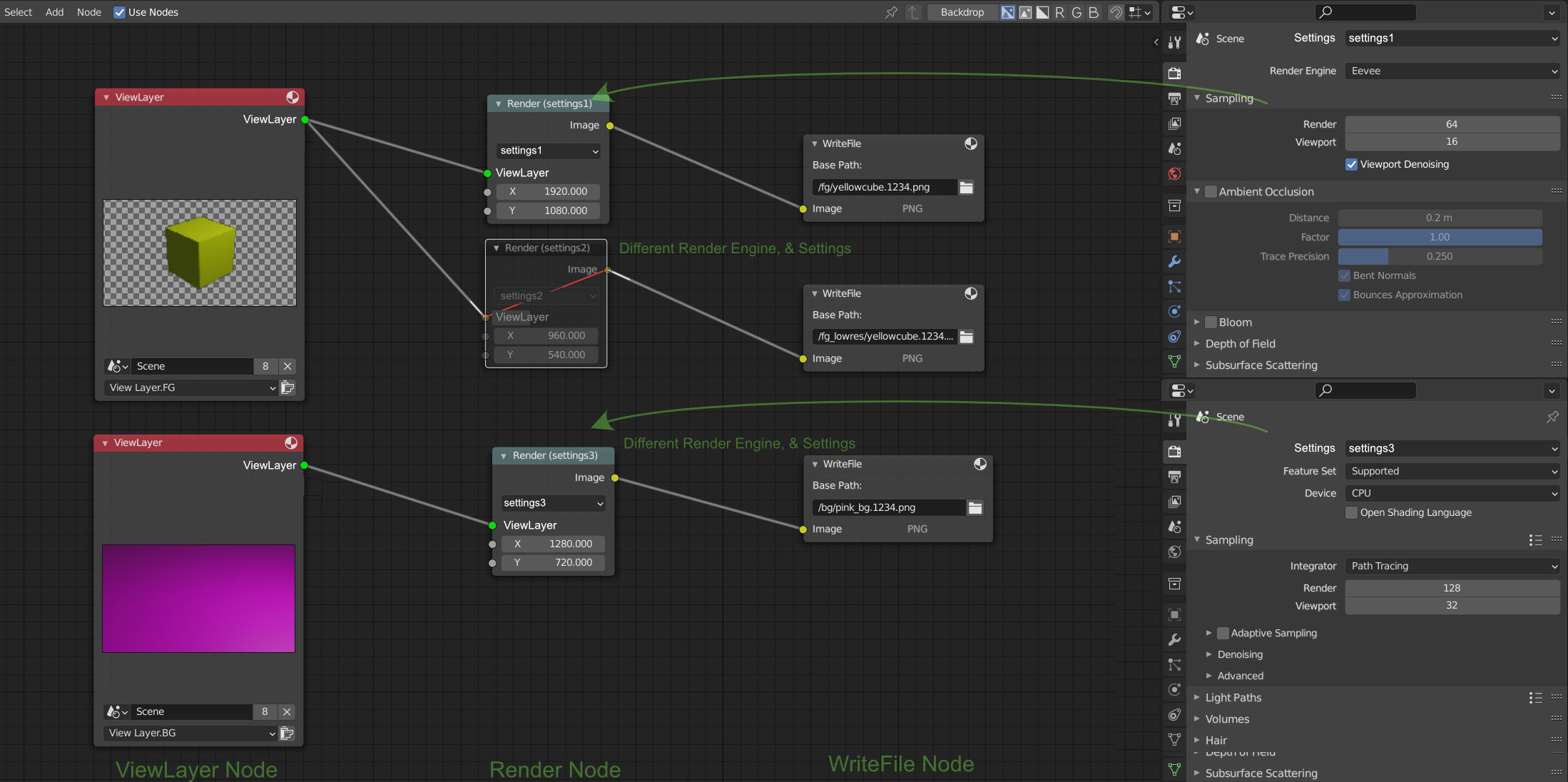Open the Particles properties tab in settings3 panel

coord(1174,664)
